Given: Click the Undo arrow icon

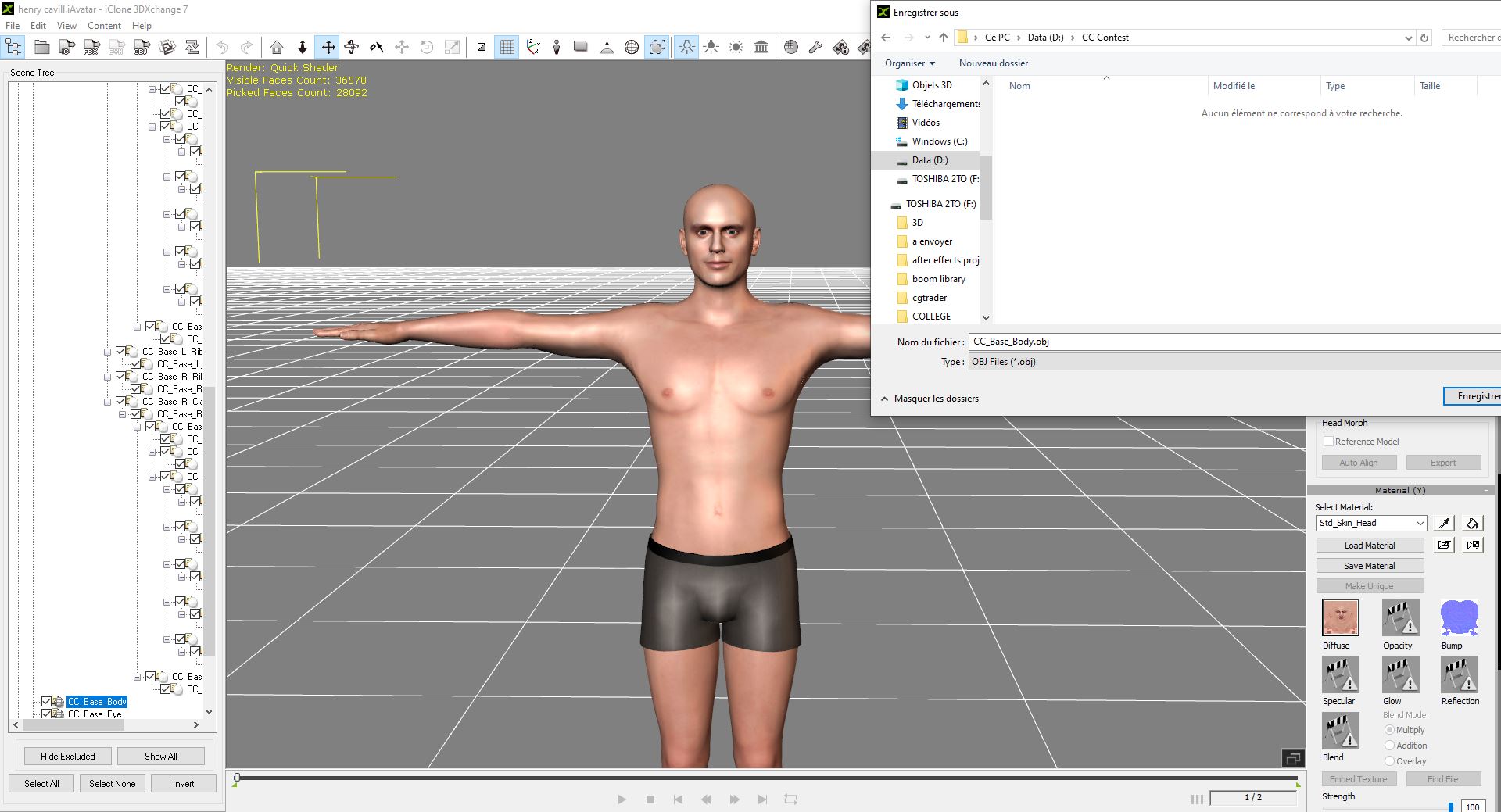Looking at the screenshot, I should point(222,48).
